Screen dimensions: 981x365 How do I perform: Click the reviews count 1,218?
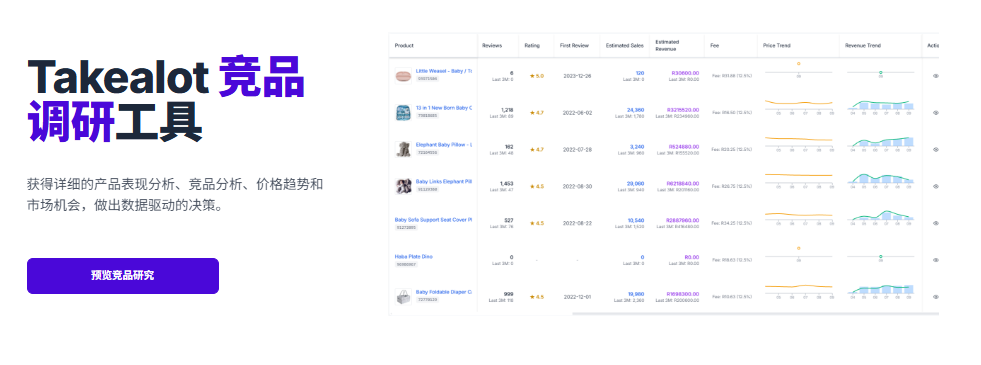click(507, 110)
